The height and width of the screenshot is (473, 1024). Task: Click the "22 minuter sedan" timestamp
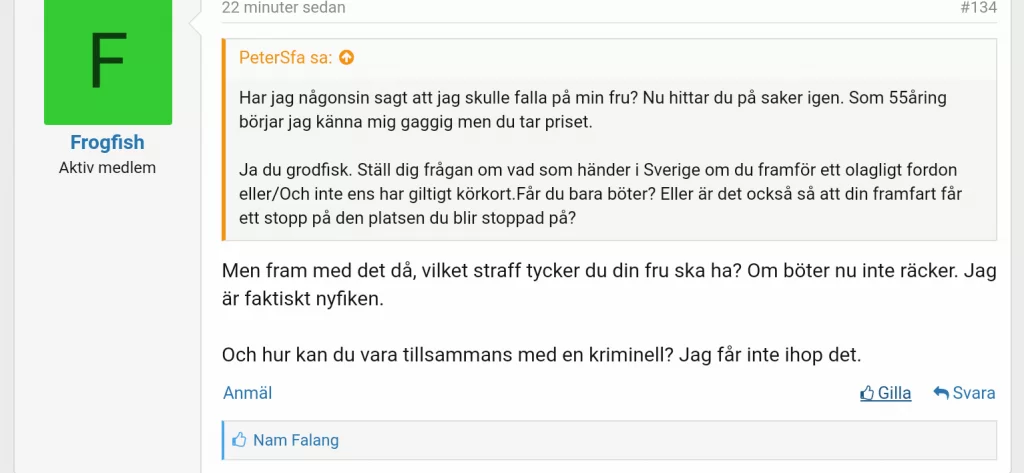click(283, 8)
